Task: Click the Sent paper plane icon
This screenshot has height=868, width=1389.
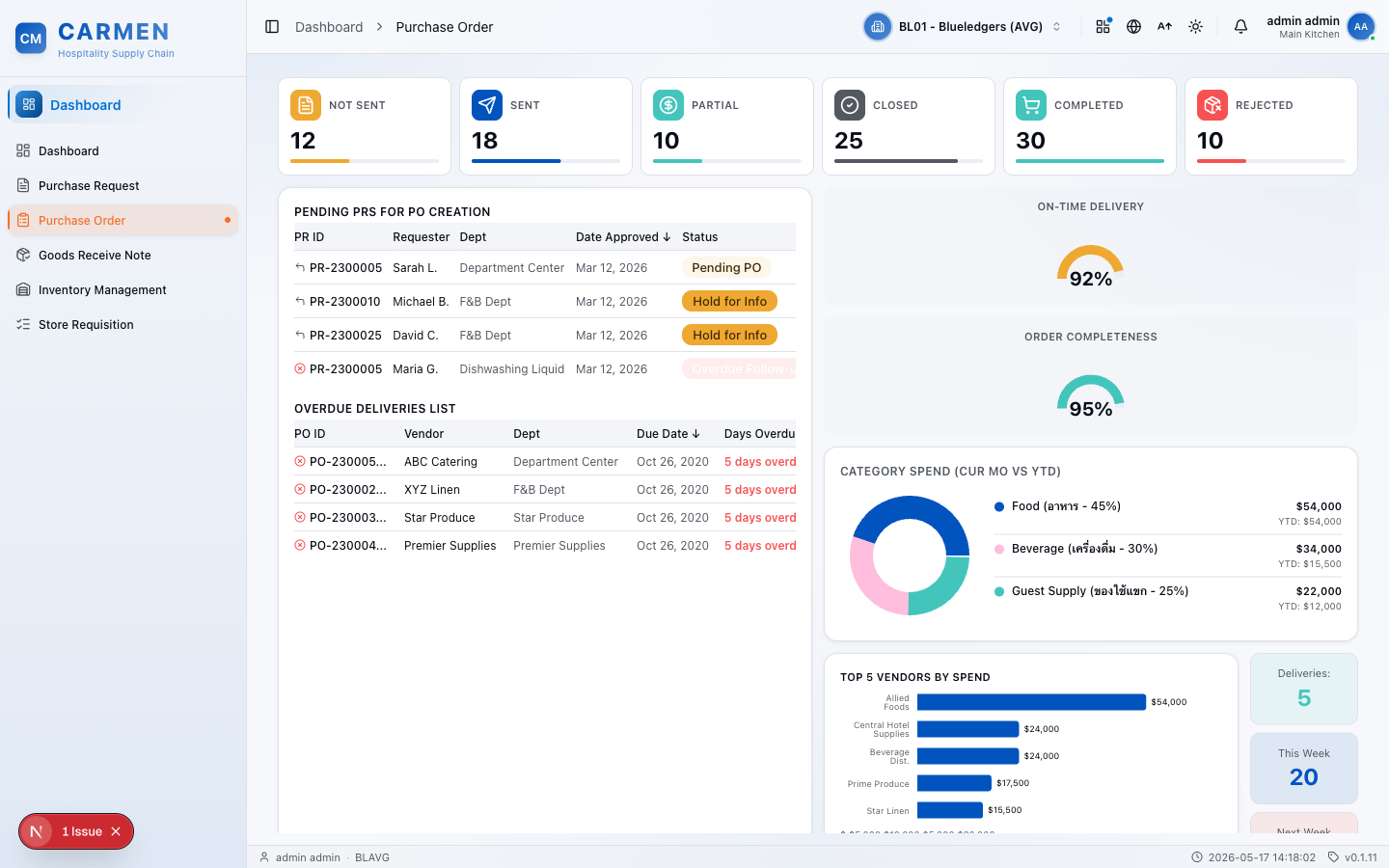Action: pyautogui.click(x=487, y=105)
